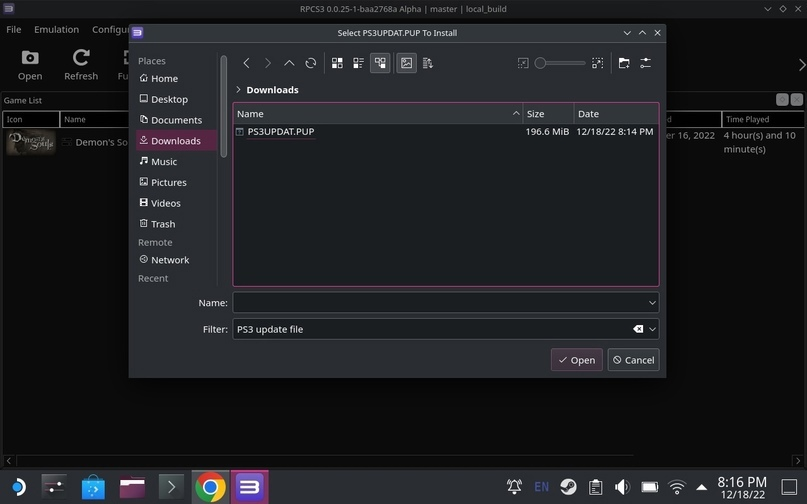Open Dolphin file manager from taskbar
This screenshot has height=504, width=807.
pos(132,486)
